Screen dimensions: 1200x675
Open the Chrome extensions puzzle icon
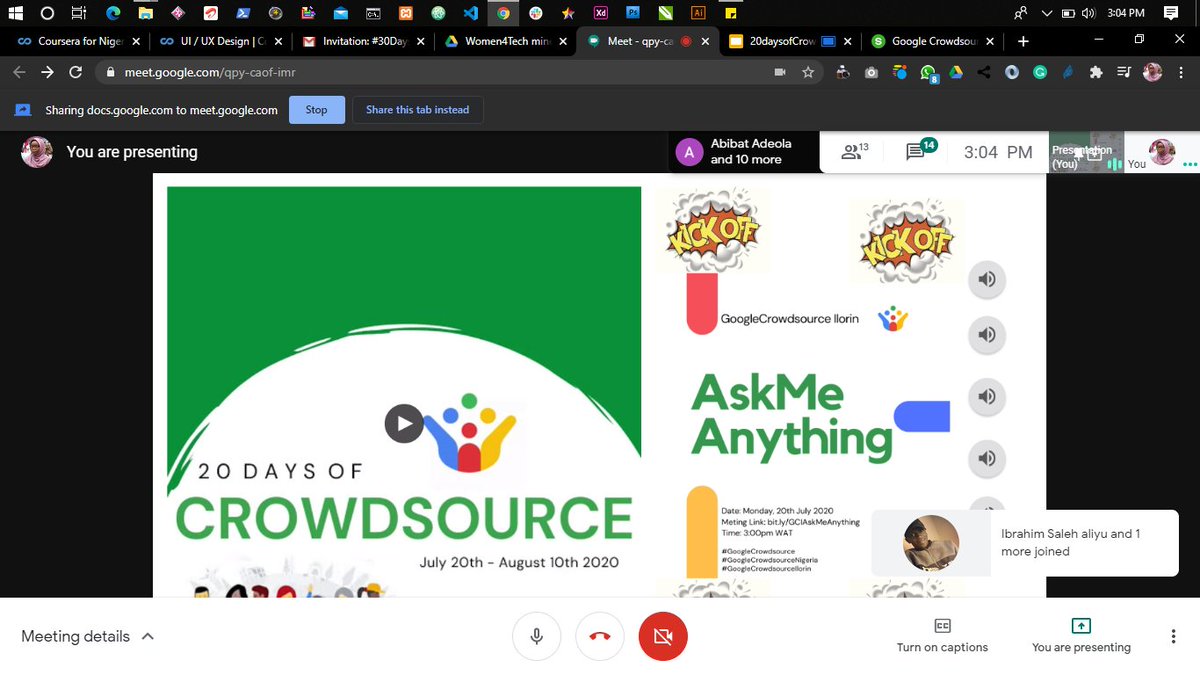tap(1095, 73)
